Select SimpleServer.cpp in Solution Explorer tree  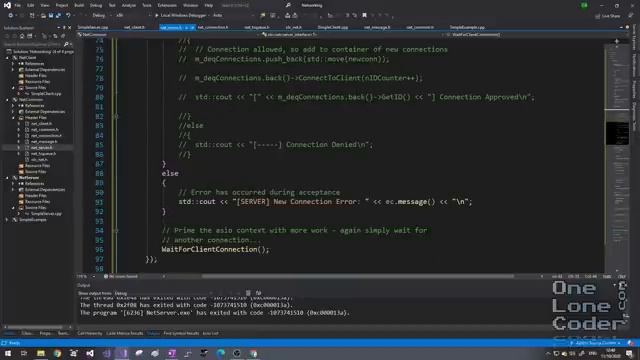[x=46, y=214]
